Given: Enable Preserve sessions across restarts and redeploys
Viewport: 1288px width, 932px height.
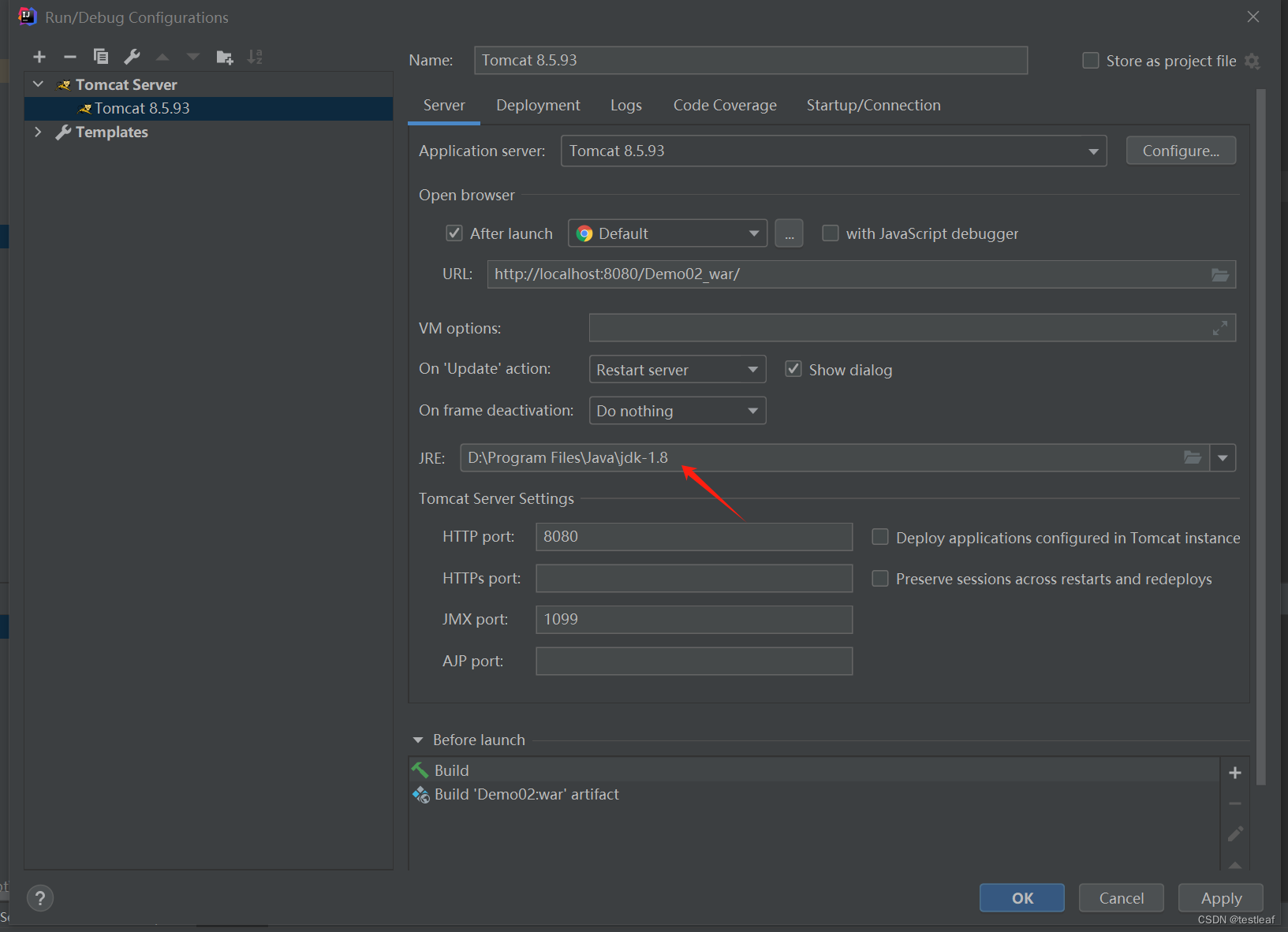Looking at the screenshot, I should pyautogui.click(x=880, y=579).
